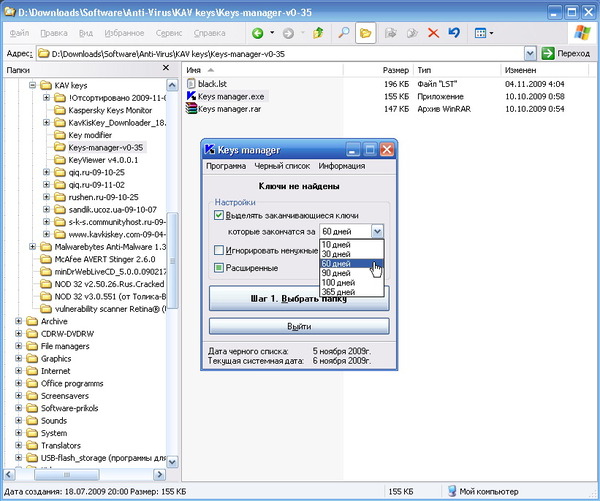Sort files by the Имя column header
Screen dimensions: 600x501
(x=262, y=70)
